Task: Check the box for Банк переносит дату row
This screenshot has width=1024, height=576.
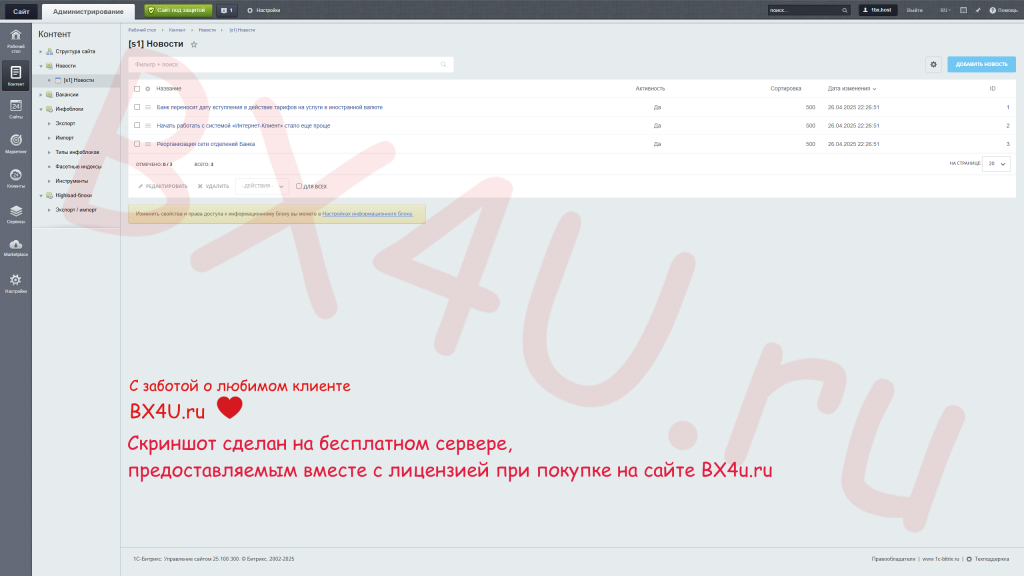Action: point(137,107)
